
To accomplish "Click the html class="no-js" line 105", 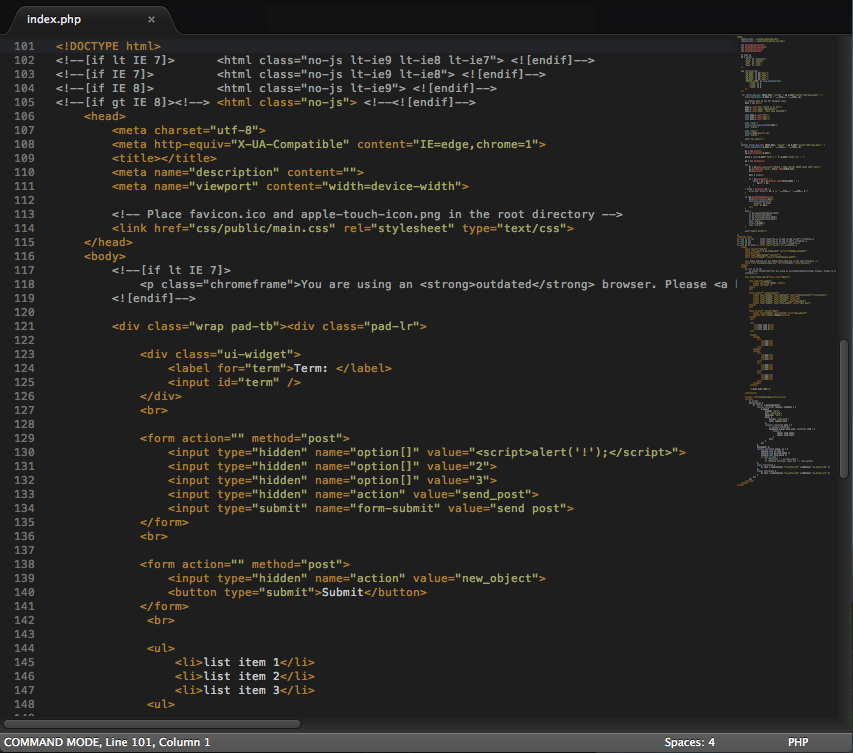I will pos(265,102).
